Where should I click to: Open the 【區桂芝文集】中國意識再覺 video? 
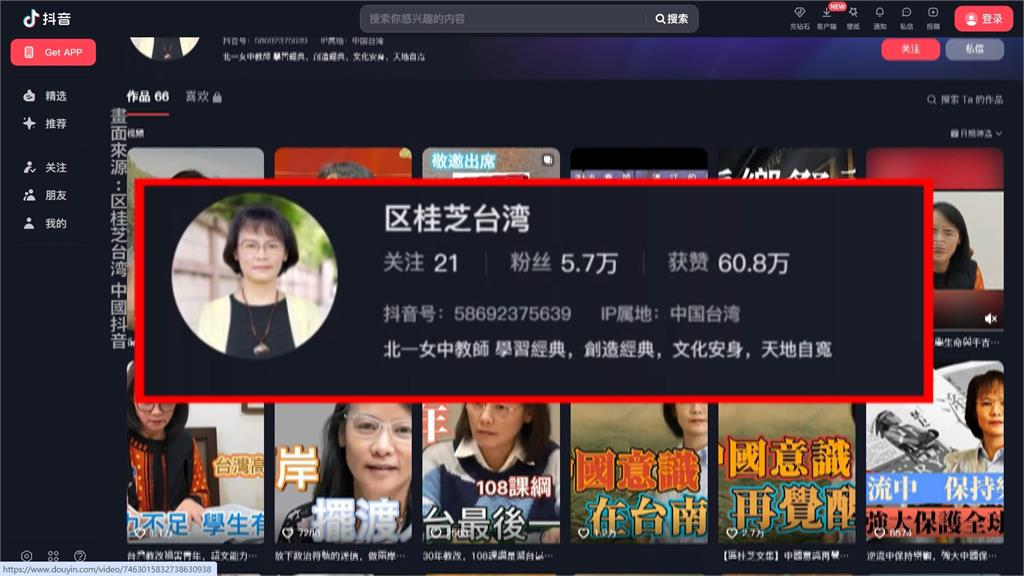[x=786, y=472]
